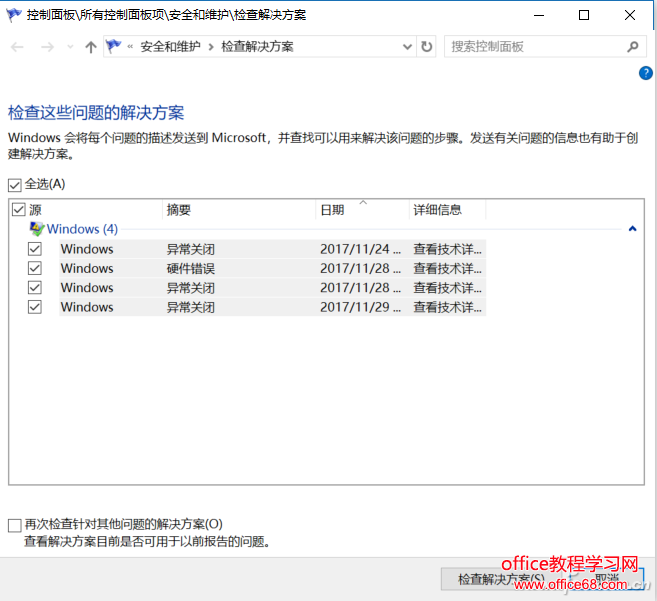Select the 2017/11/24 date cell

[x=361, y=249]
